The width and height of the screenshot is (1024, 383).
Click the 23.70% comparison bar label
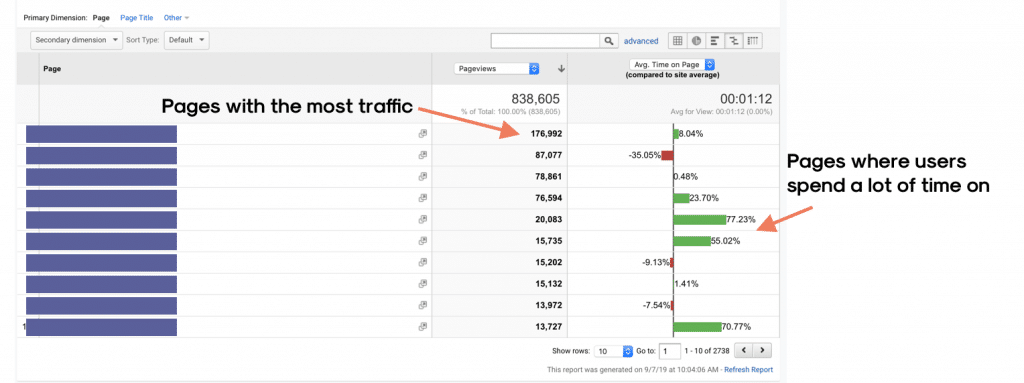[703, 198]
